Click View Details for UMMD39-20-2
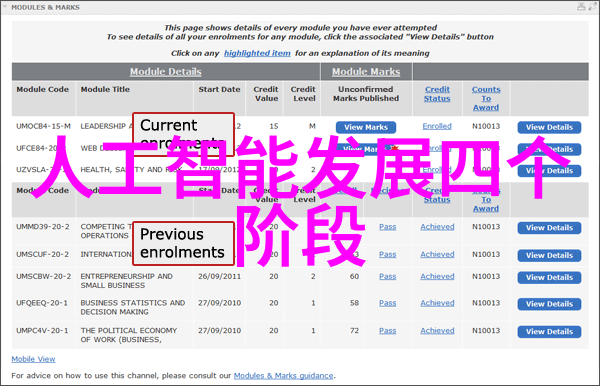The height and width of the screenshot is (386, 600). coord(549,228)
